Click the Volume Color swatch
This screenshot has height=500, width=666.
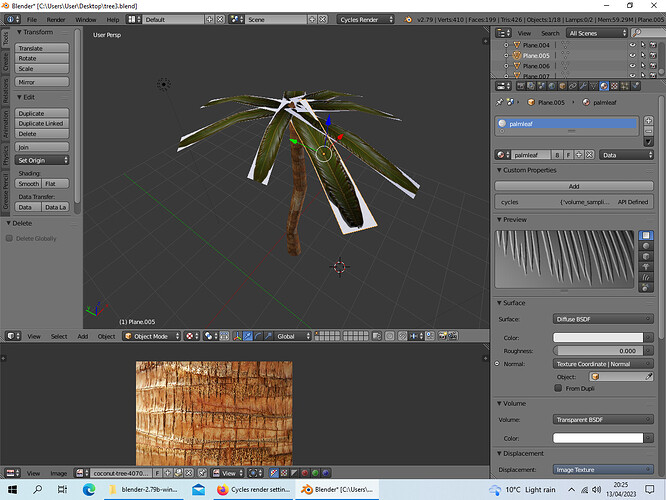[x=598, y=438]
